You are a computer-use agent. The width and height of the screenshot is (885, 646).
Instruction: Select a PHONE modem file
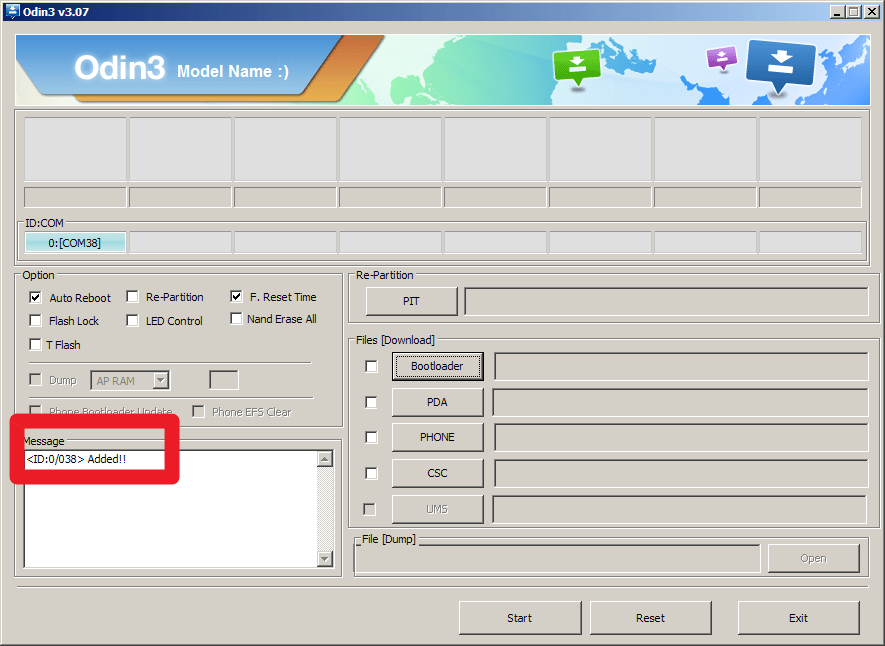(437, 437)
